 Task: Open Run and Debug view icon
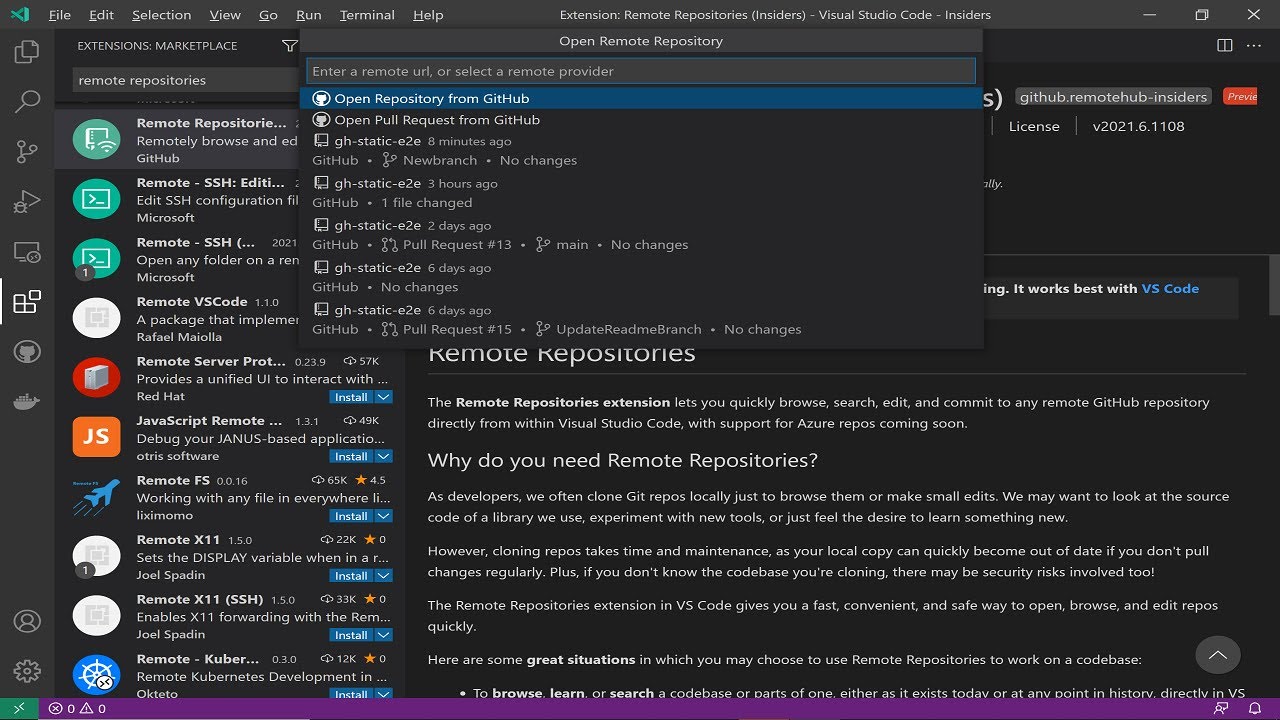pyautogui.click(x=27, y=202)
